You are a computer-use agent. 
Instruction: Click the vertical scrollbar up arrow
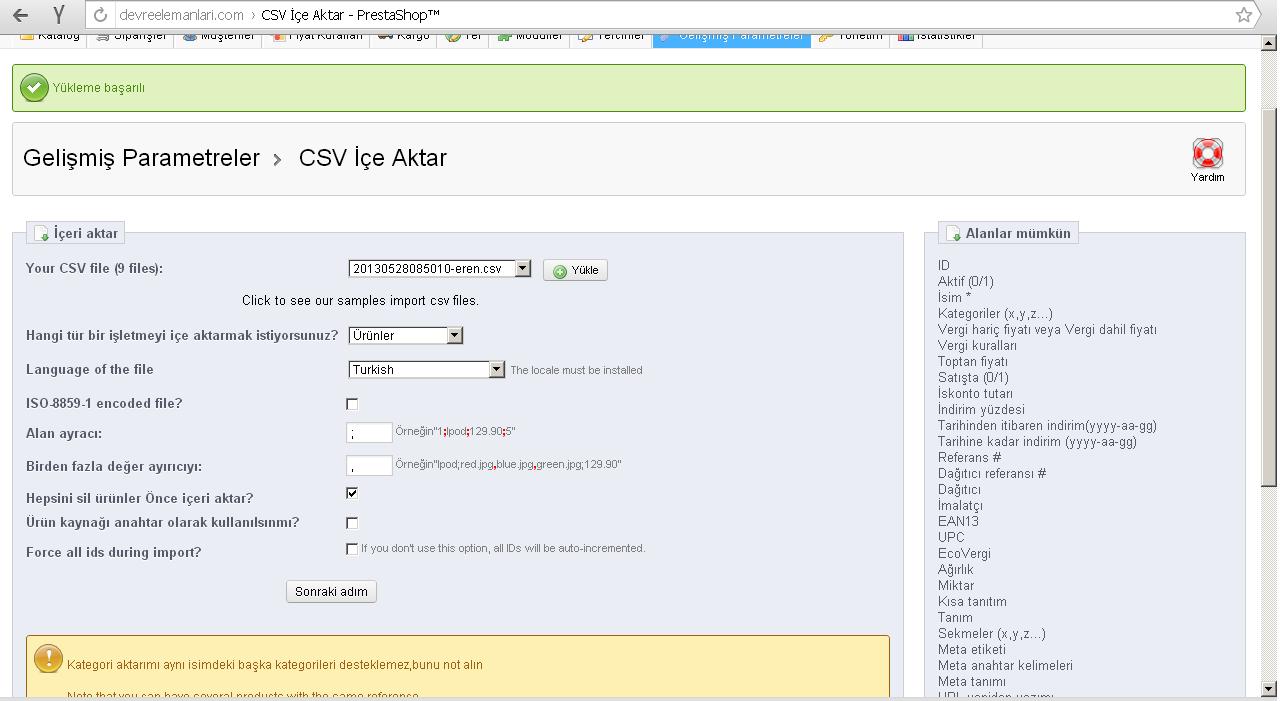[x=1269, y=42]
